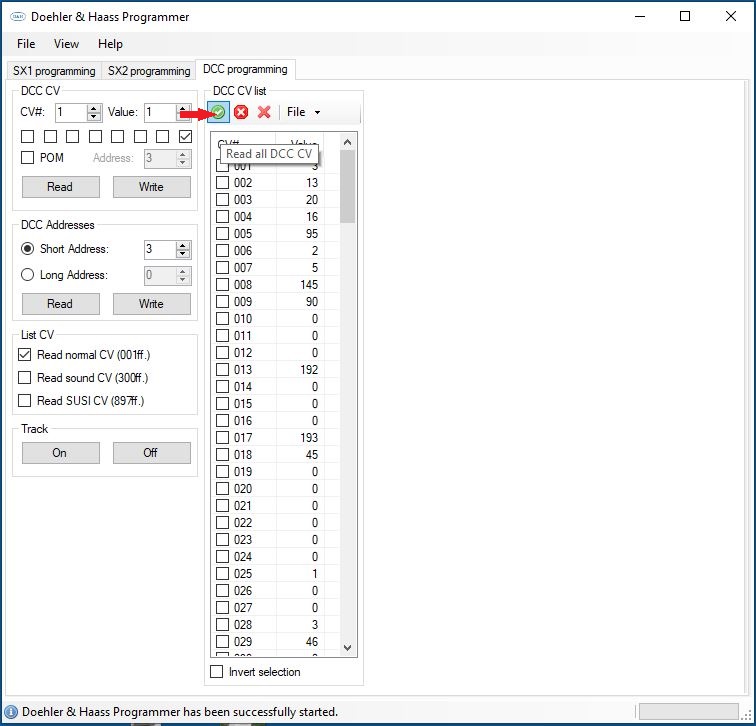Turn track power Off
The width and height of the screenshot is (756, 726).
click(x=151, y=453)
